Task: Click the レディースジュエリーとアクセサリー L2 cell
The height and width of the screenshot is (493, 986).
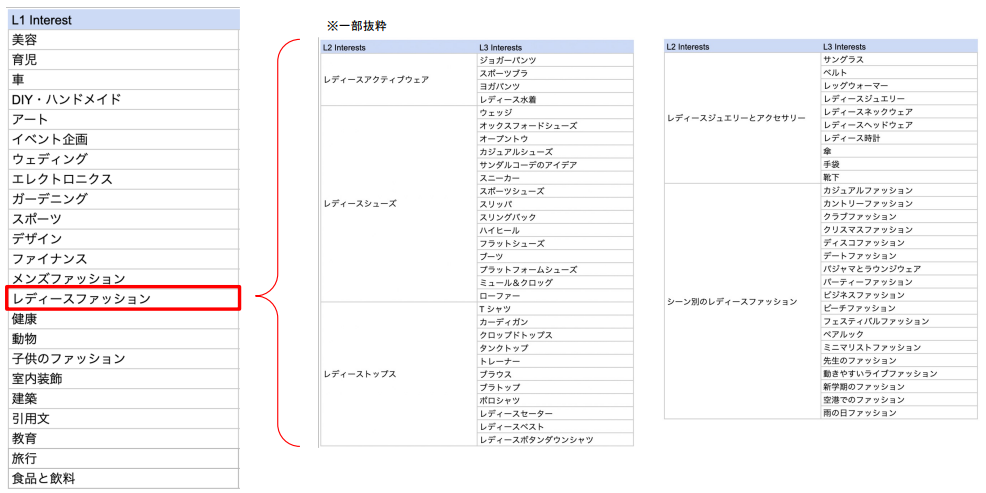Action: pyautogui.click(x=735, y=118)
